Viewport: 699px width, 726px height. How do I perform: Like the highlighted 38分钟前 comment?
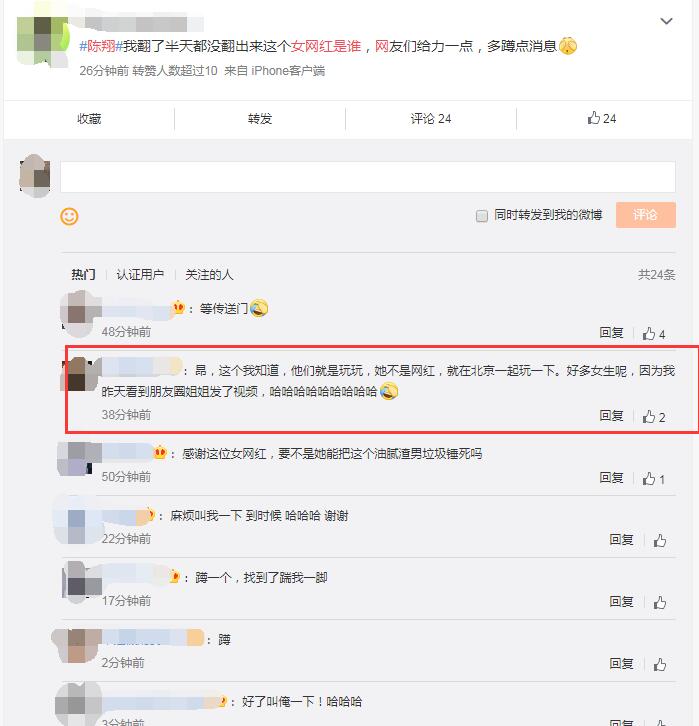click(x=654, y=417)
